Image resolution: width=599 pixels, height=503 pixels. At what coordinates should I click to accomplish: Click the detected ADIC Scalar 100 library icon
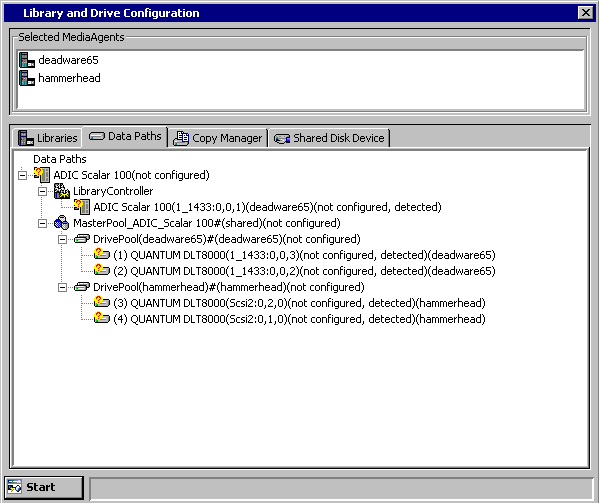pos(82,207)
